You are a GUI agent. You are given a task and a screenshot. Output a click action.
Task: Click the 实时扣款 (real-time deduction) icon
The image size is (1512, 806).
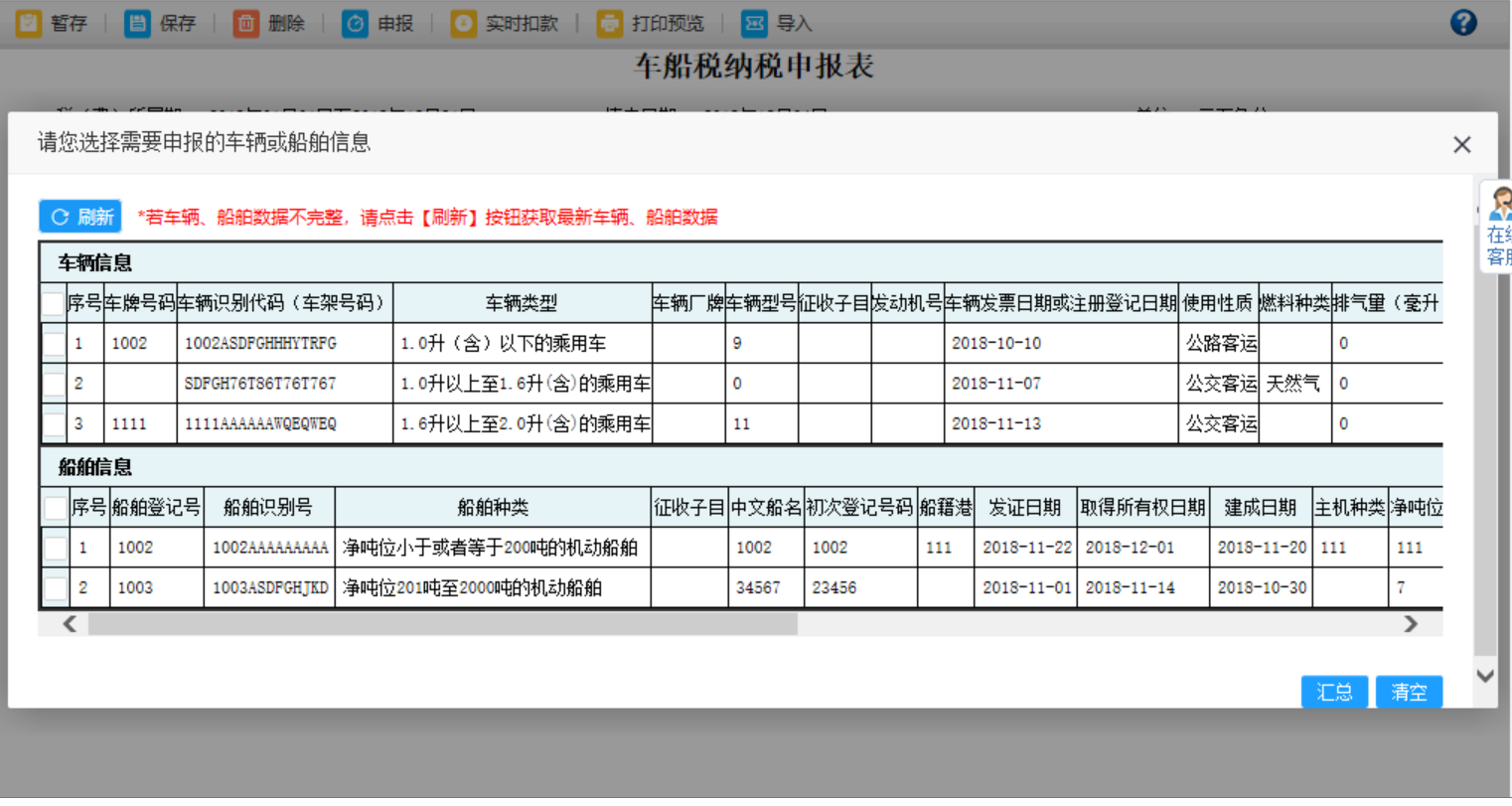click(x=463, y=22)
